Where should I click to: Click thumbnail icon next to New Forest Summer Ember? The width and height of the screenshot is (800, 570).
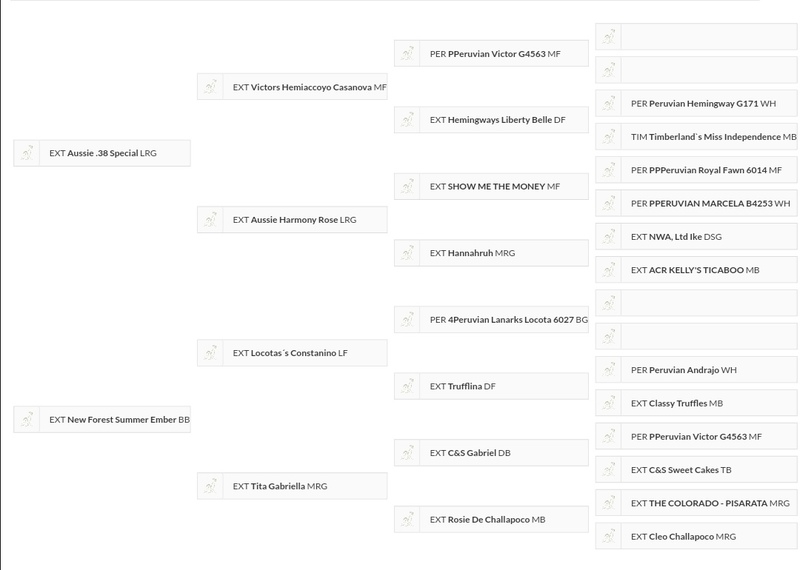coord(27,420)
